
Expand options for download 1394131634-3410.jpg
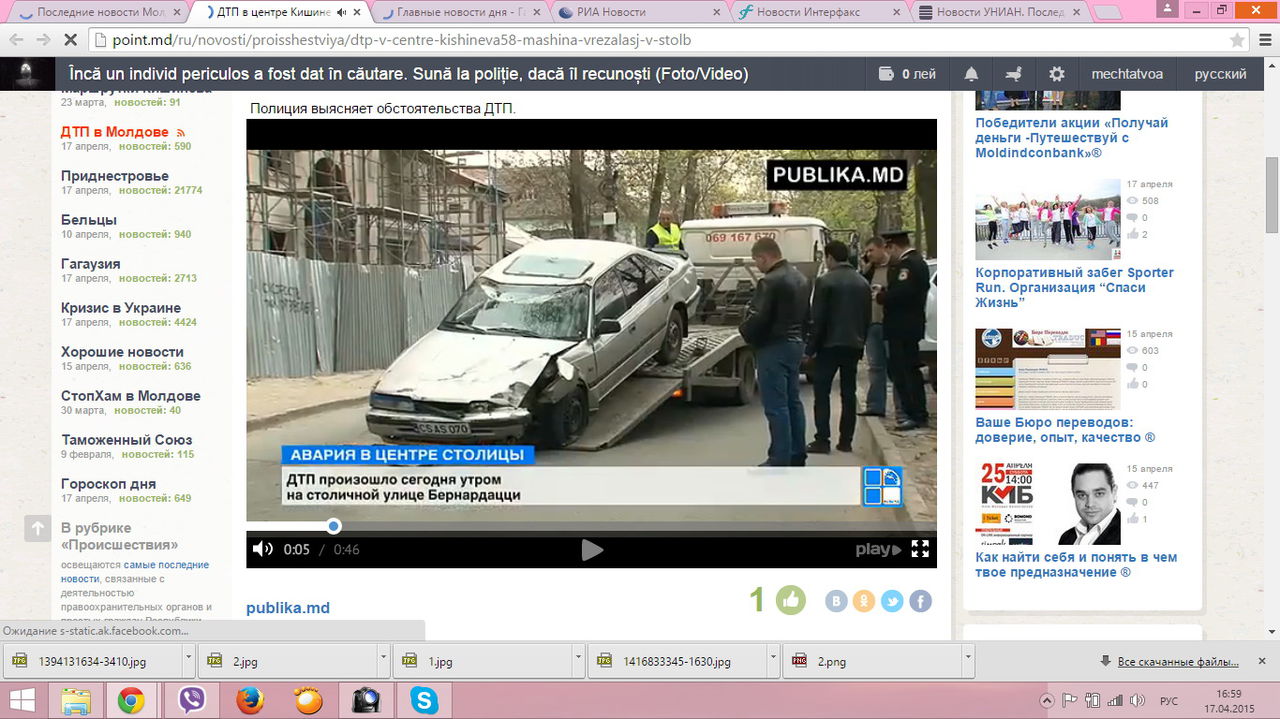(x=188, y=661)
